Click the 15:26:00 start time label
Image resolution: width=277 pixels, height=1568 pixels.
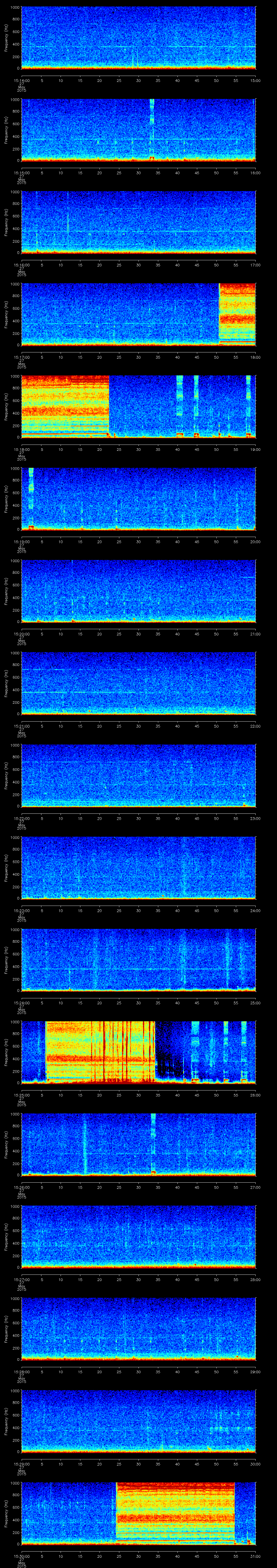coord(21,1187)
